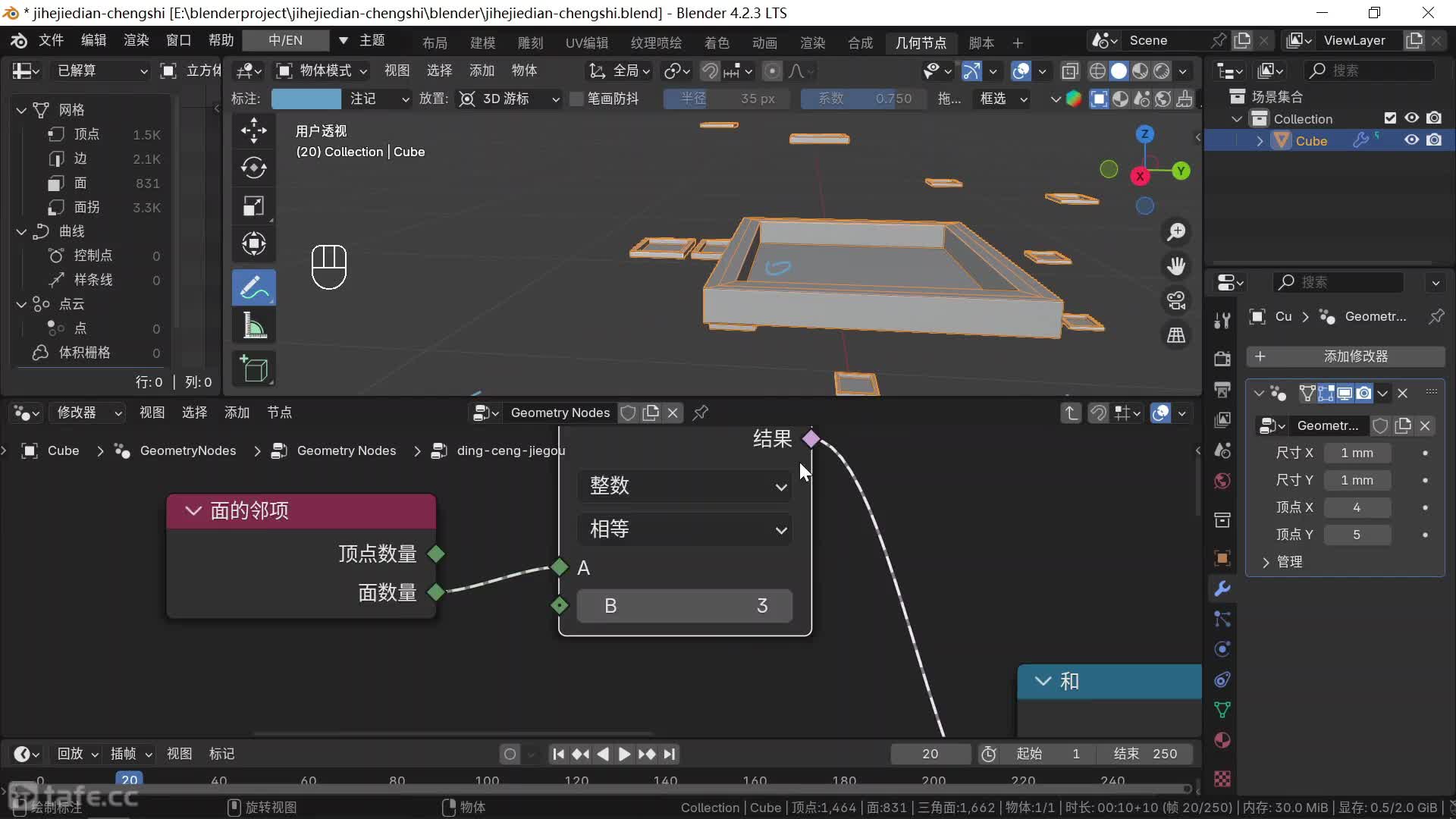Click the zoom magnifier viewport icon
The image size is (1456, 819).
coord(1176,232)
